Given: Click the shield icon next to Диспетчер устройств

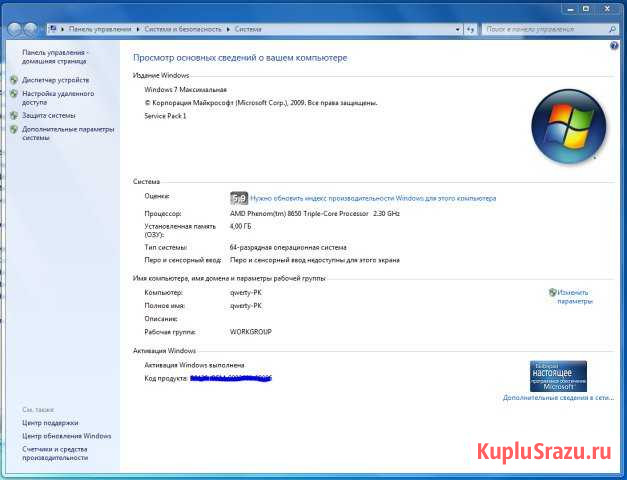Looking at the screenshot, I should tap(14, 80).
